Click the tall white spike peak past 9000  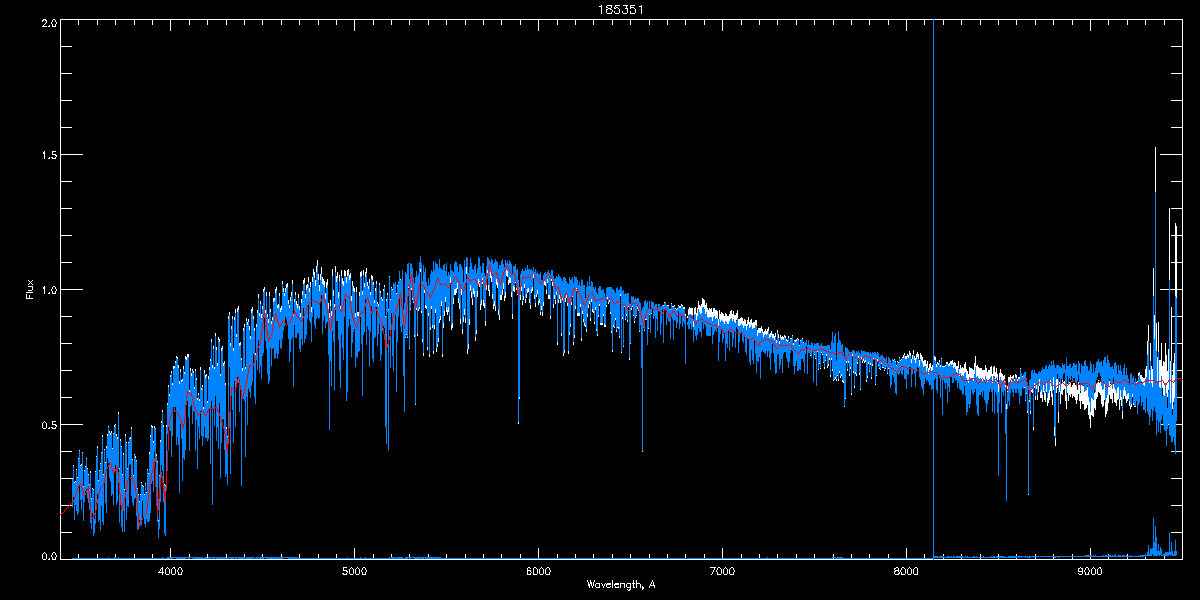coord(1155,149)
